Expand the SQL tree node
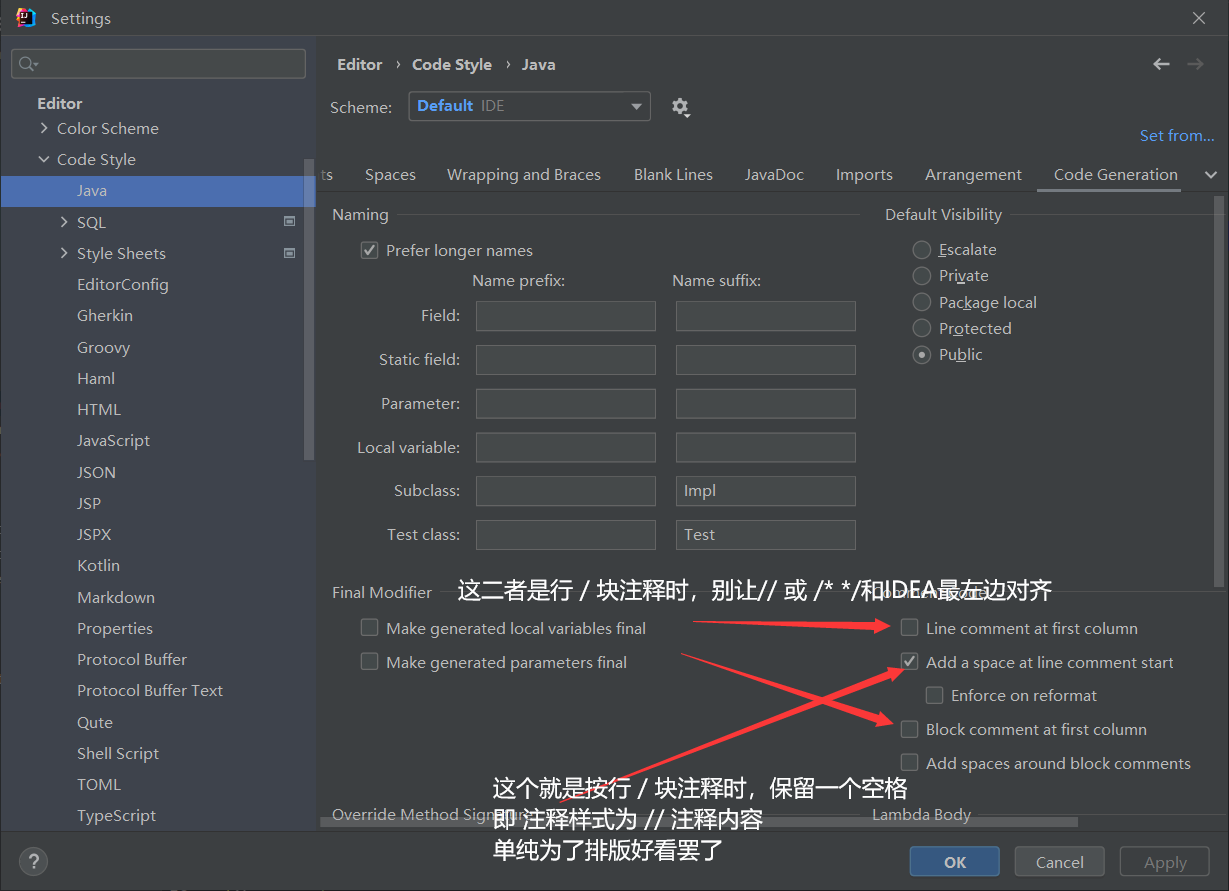Viewport: 1229px width, 891px height. click(64, 222)
